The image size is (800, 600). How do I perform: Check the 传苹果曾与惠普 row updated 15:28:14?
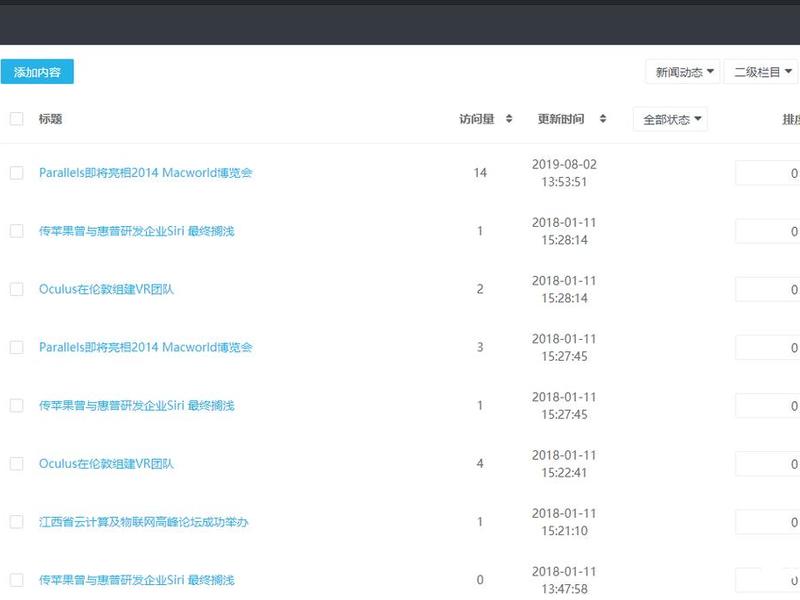pyautogui.click(x=17, y=231)
